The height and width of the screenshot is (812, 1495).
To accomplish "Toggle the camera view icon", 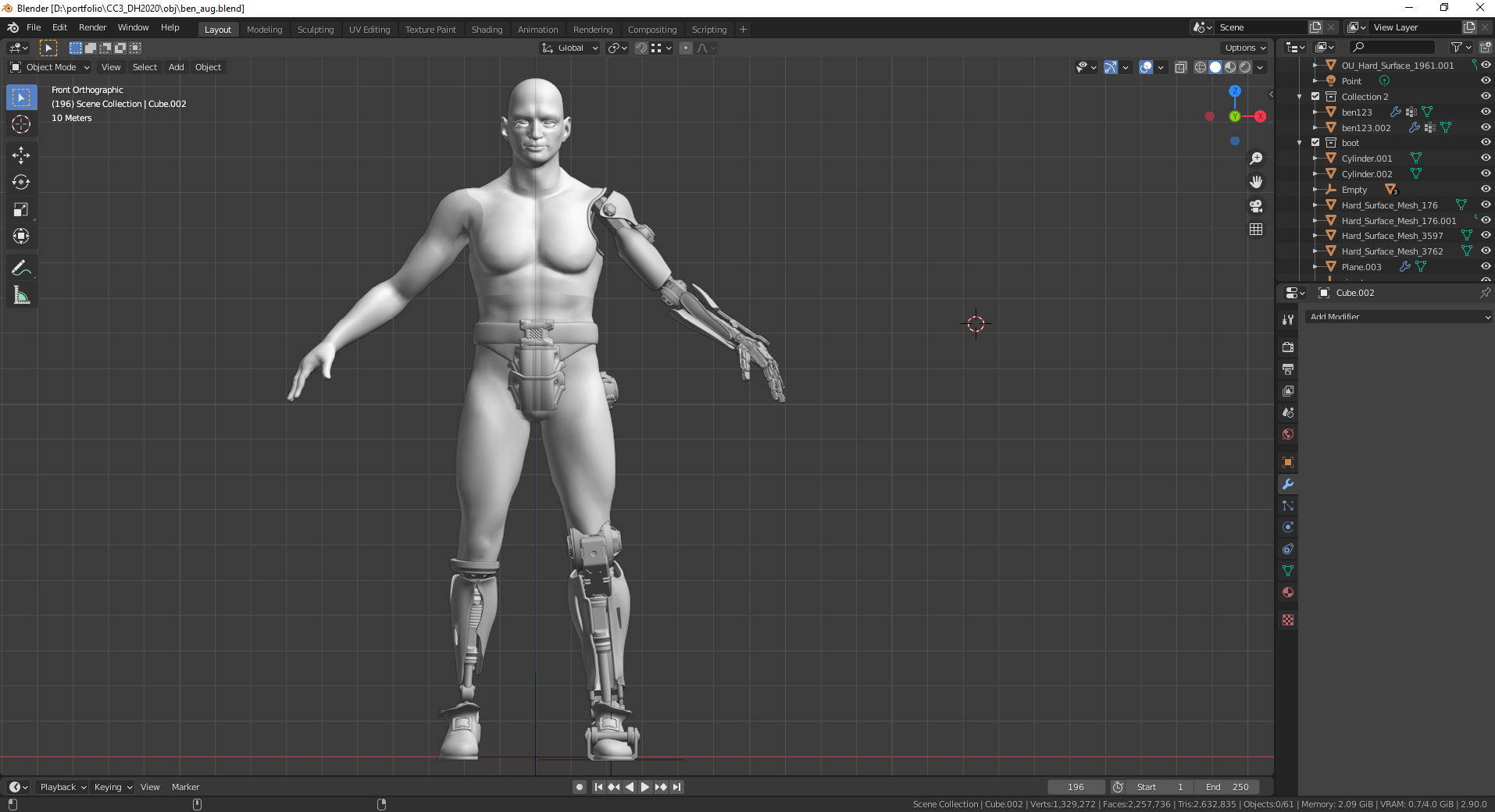I will 1256,206.
